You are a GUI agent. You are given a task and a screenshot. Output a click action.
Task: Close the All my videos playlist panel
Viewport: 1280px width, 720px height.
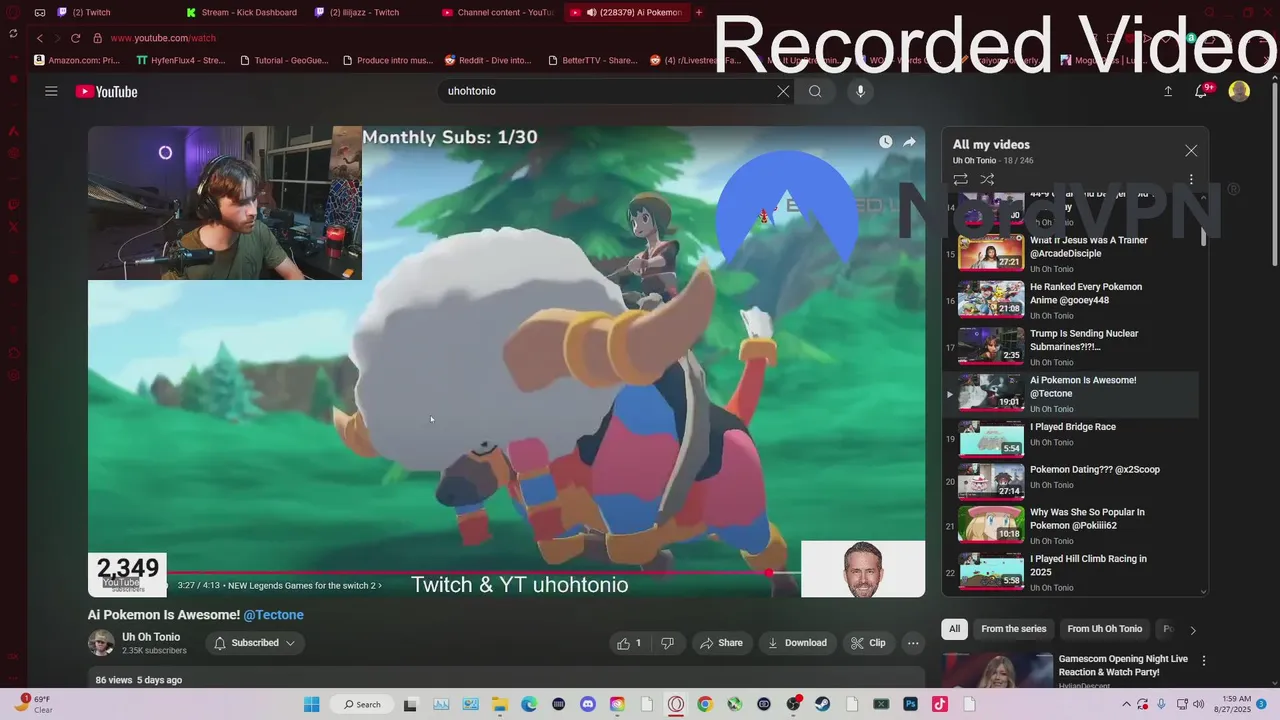pos(1191,150)
